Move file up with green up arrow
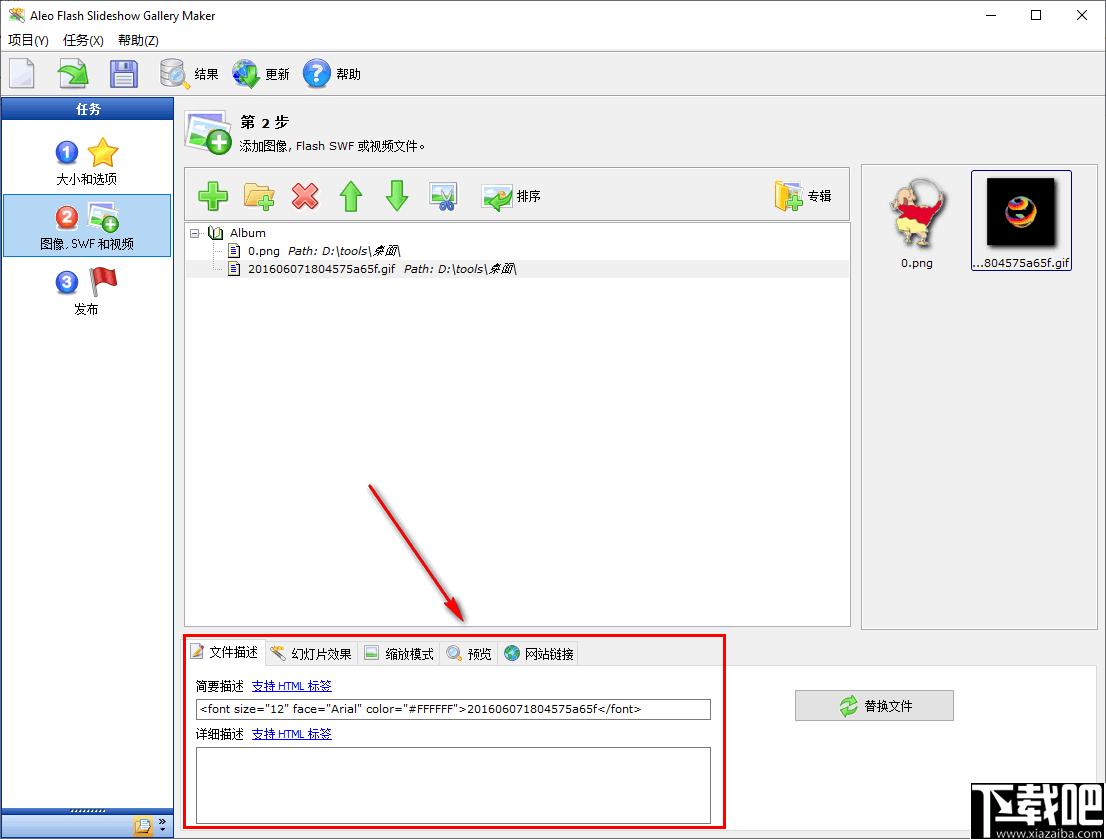 [x=351, y=196]
